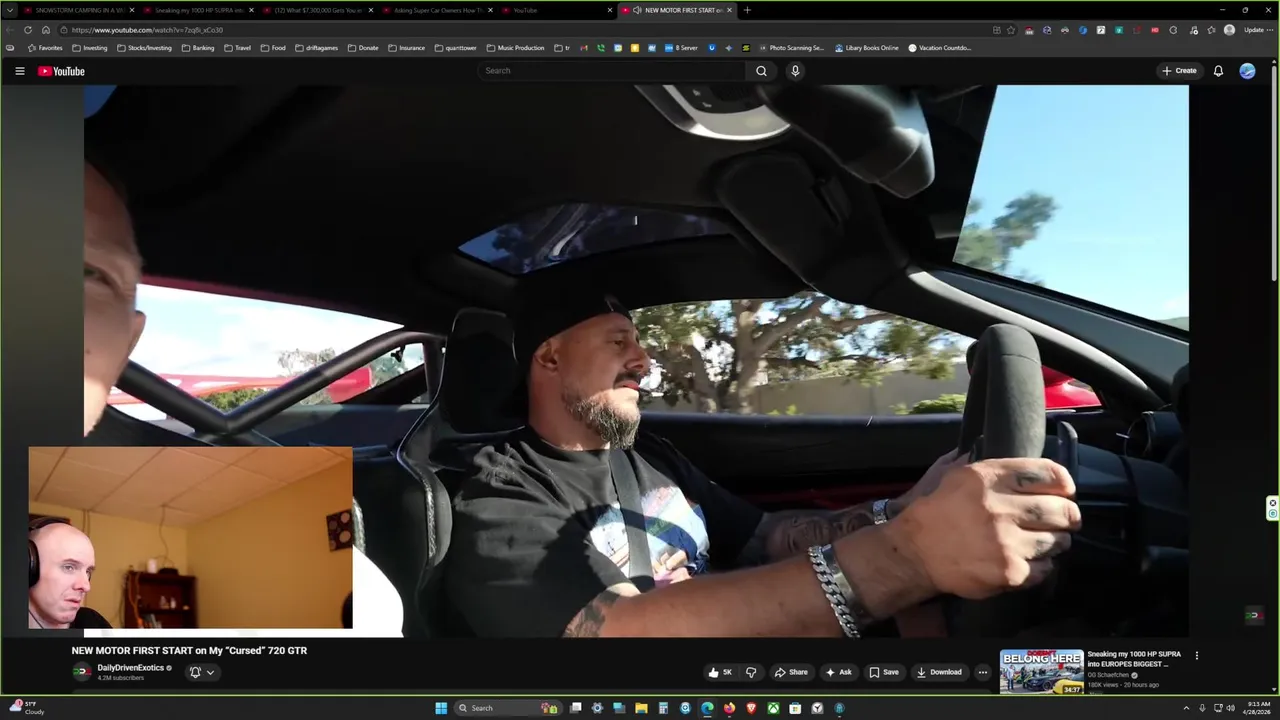Open the YouTube account avatar menu
1280x720 pixels.
click(1247, 71)
